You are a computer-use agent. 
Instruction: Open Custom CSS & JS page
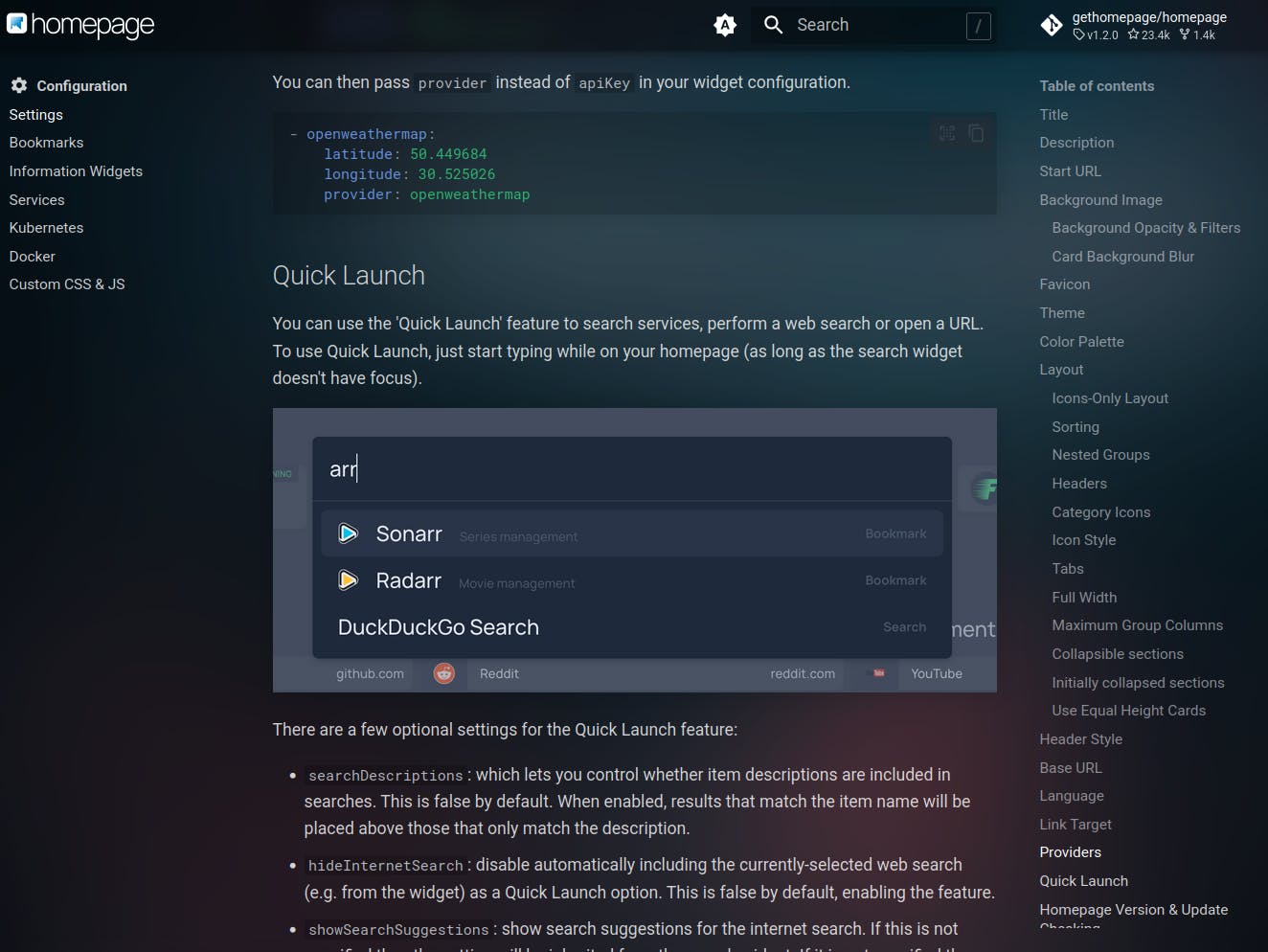click(x=67, y=284)
